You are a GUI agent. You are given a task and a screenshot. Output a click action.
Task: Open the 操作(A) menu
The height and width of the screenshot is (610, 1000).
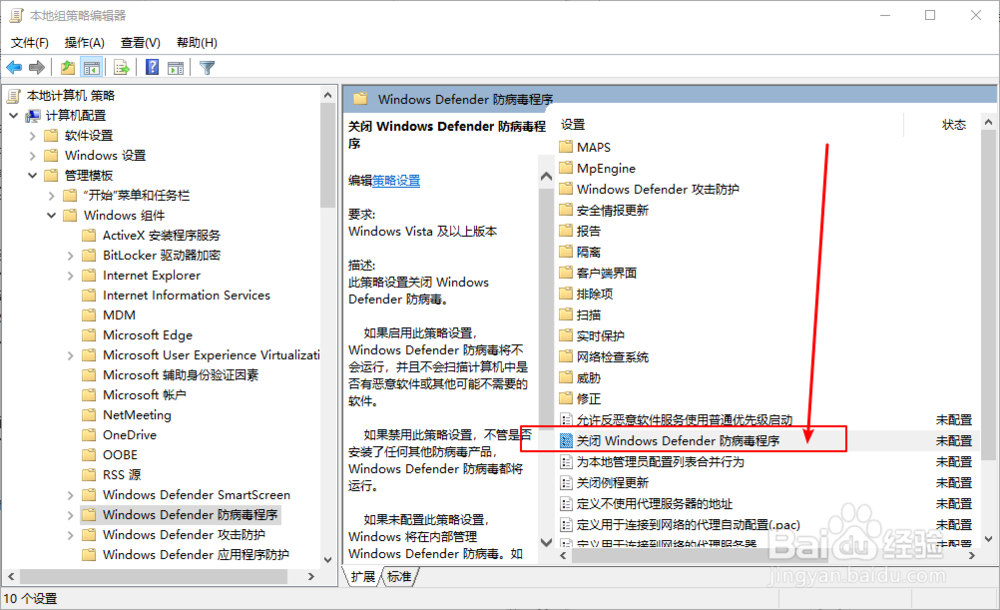coord(84,43)
